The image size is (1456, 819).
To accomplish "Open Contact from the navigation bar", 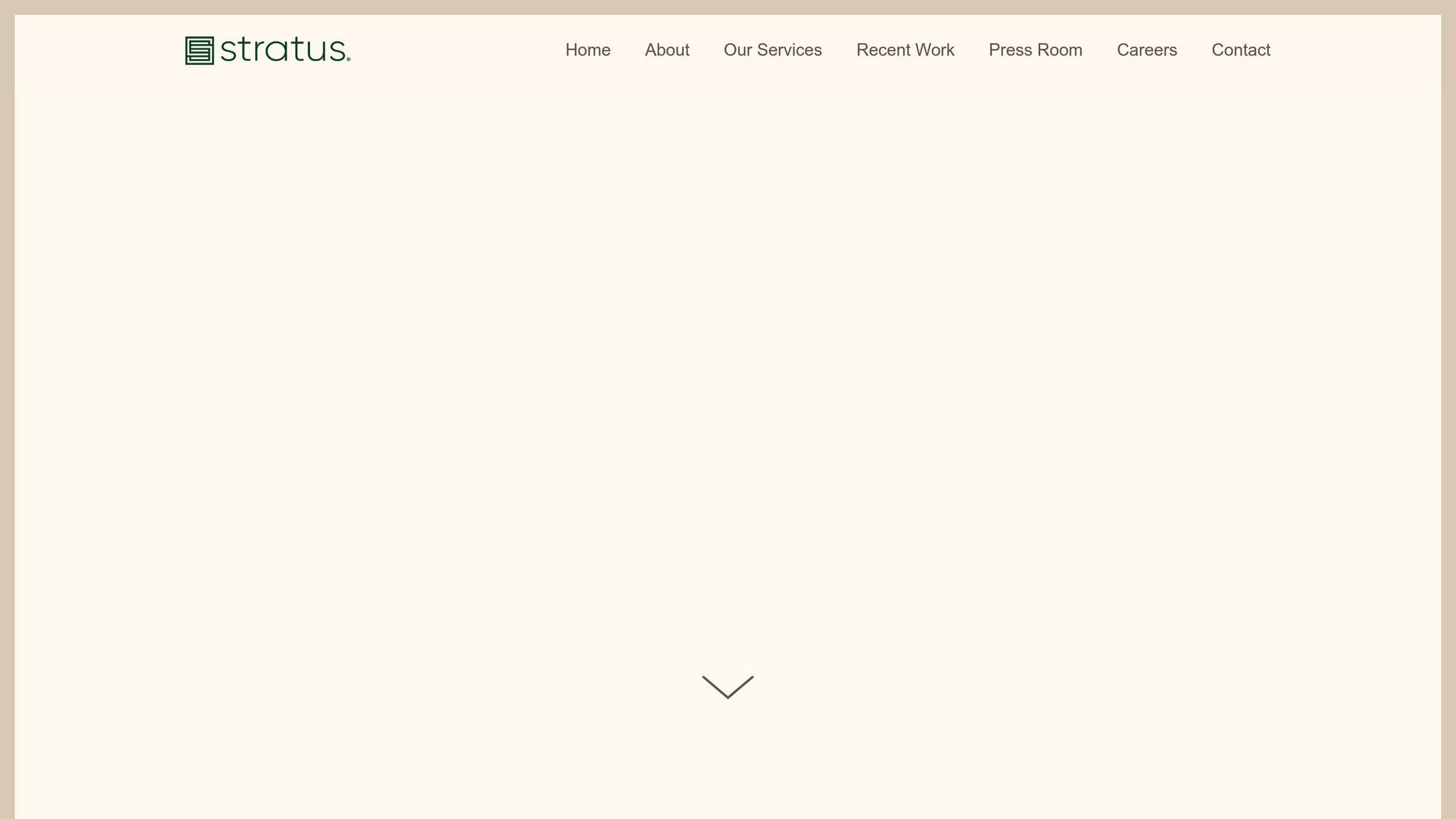I will point(1241,50).
